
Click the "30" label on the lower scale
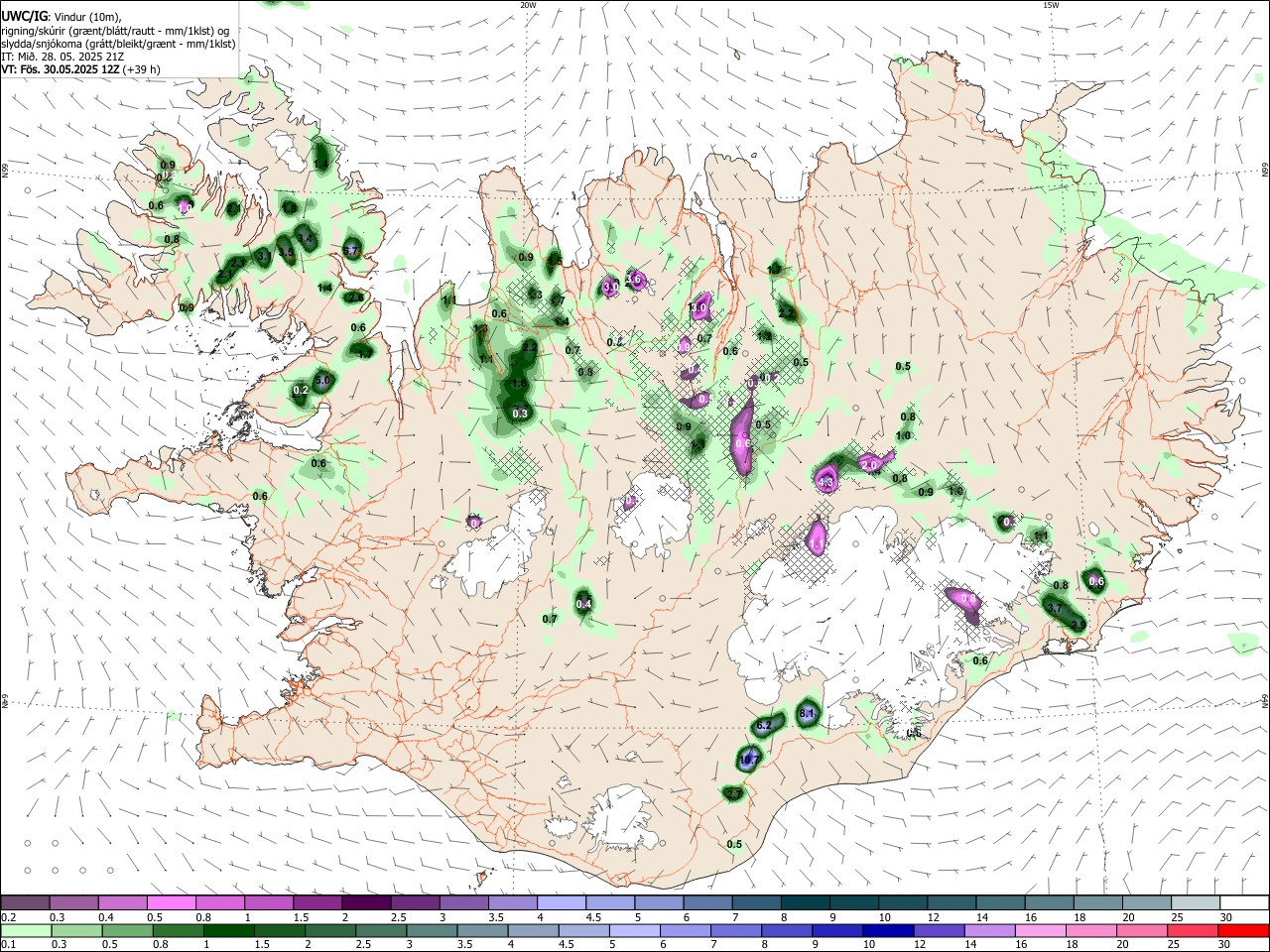(x=1225, y=944)
